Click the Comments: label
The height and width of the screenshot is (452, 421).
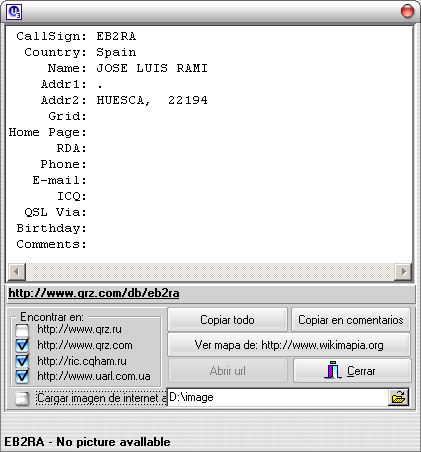(52, 244)
